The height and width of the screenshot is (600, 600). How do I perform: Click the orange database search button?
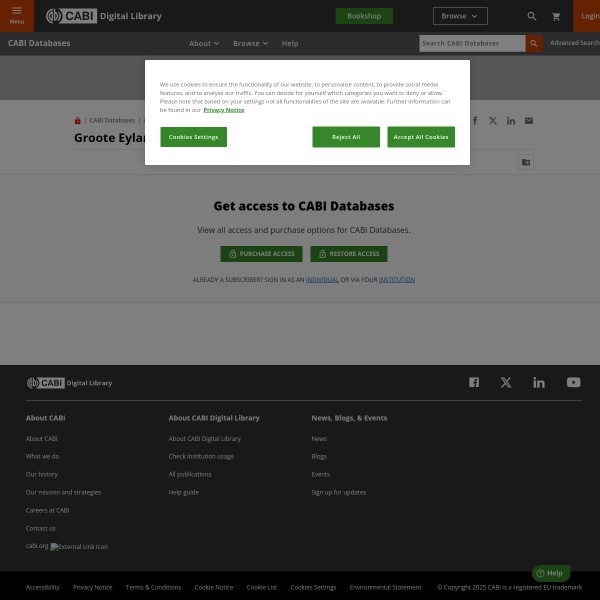(535, 43)
